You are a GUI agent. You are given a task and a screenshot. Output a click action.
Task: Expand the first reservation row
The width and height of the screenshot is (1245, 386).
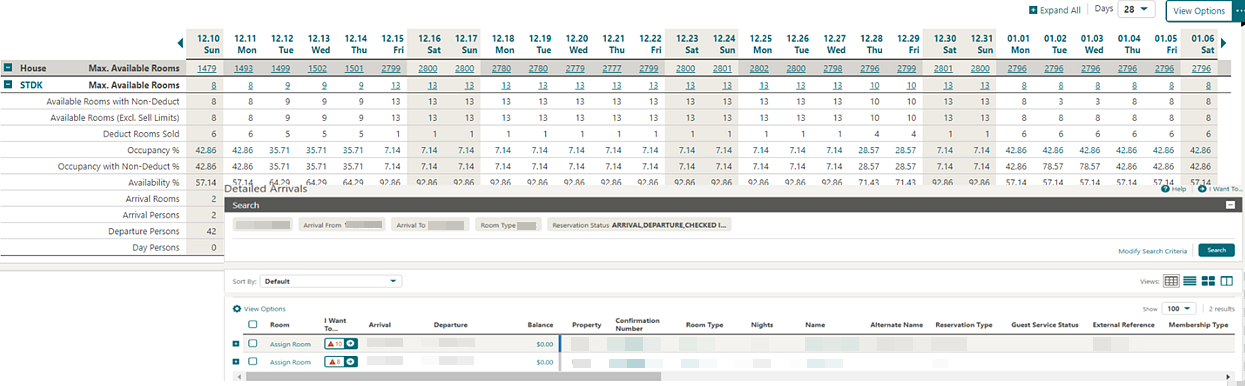point(236,344)
